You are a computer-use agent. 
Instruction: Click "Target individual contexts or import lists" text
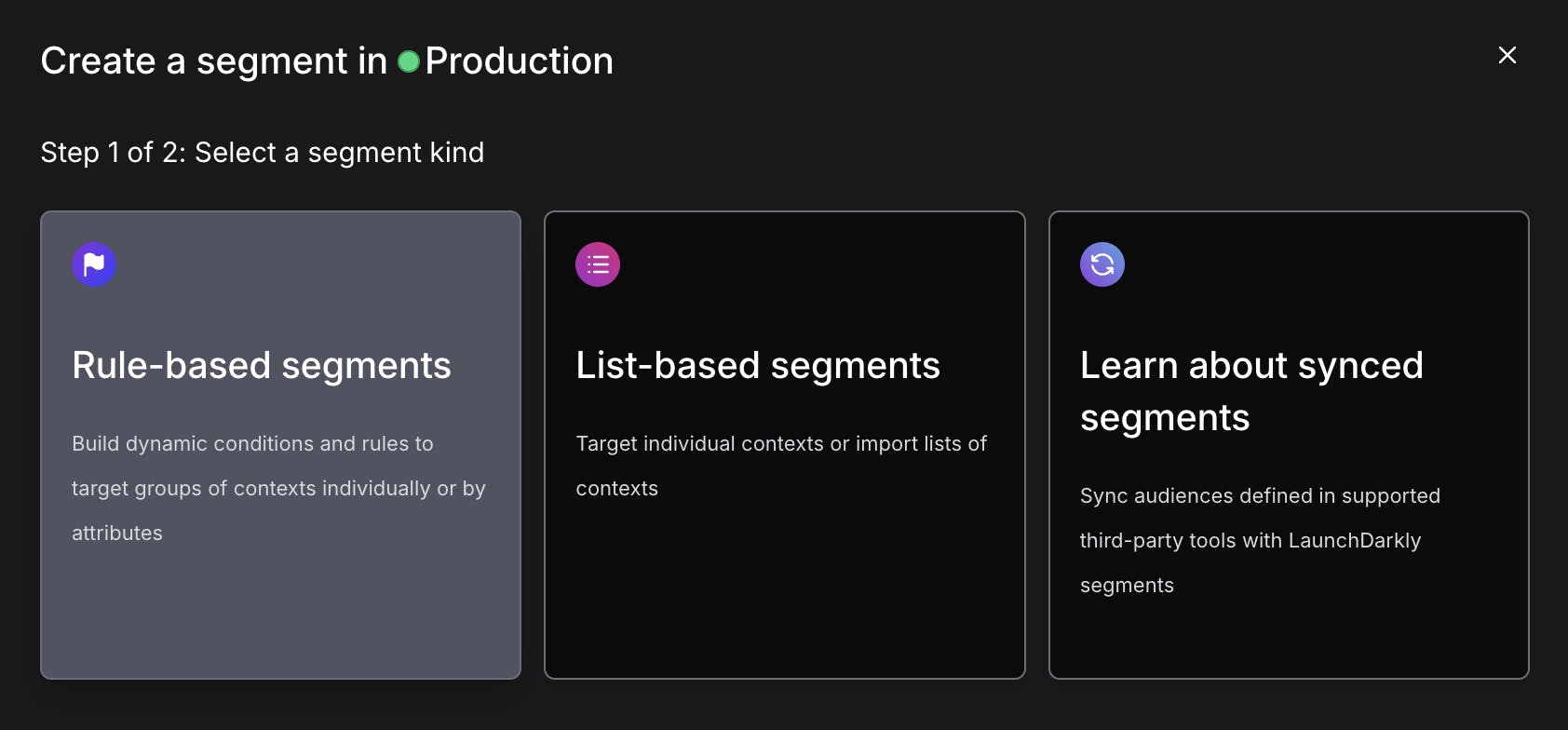[781, 466]
